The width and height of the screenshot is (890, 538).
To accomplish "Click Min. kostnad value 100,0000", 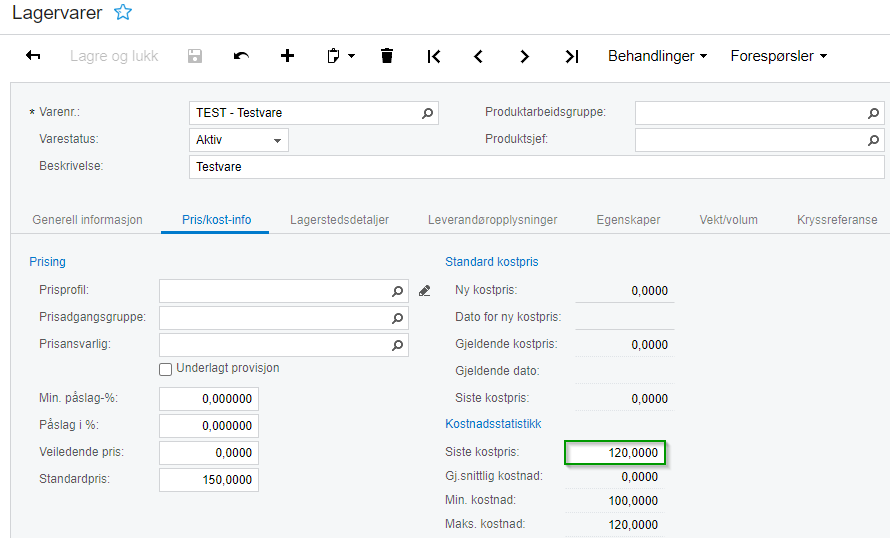I will click(615, 501).
